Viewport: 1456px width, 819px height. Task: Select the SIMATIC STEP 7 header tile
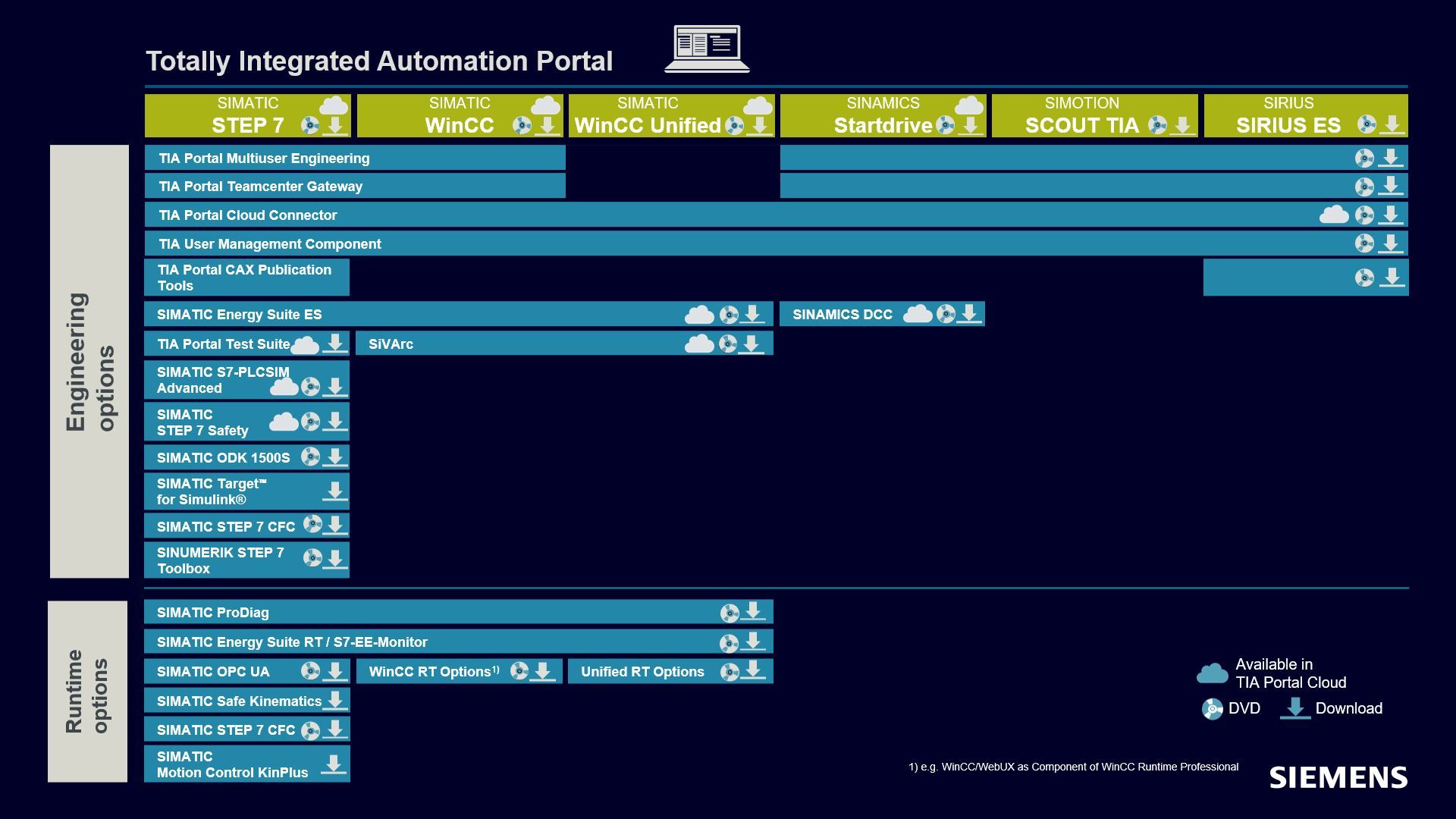(247, 115)
